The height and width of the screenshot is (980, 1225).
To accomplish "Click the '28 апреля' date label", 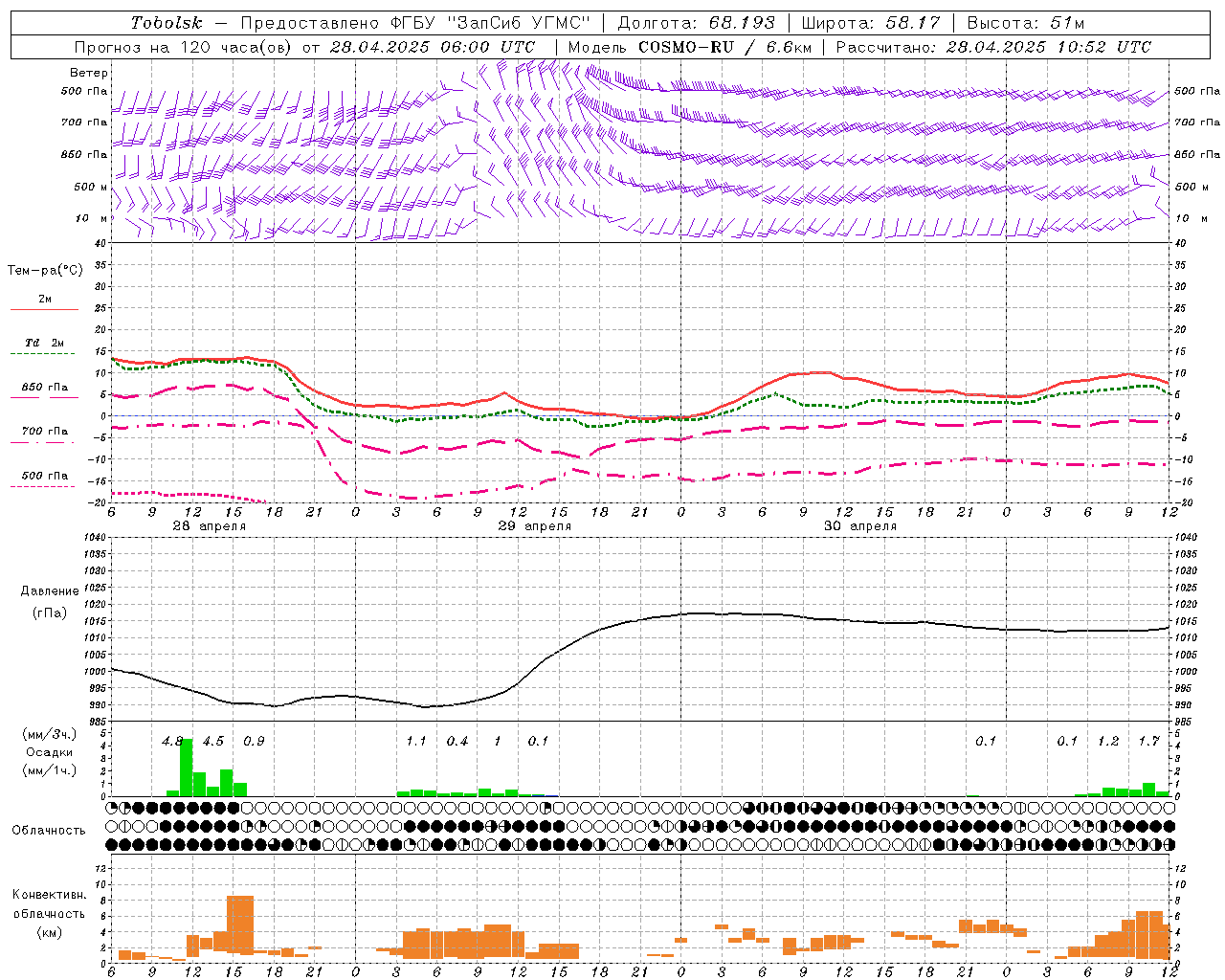I will (209, 526).
